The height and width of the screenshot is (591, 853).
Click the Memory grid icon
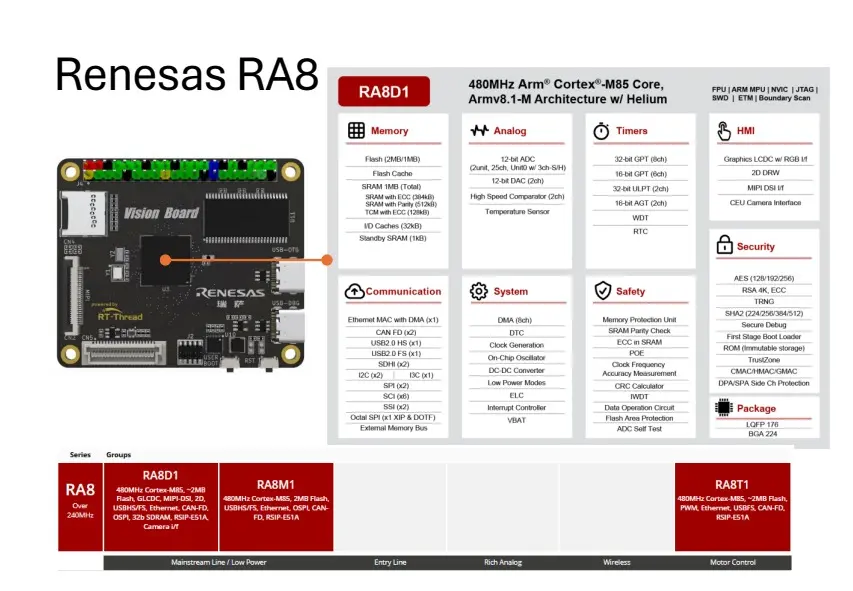(x=356, y=131)
